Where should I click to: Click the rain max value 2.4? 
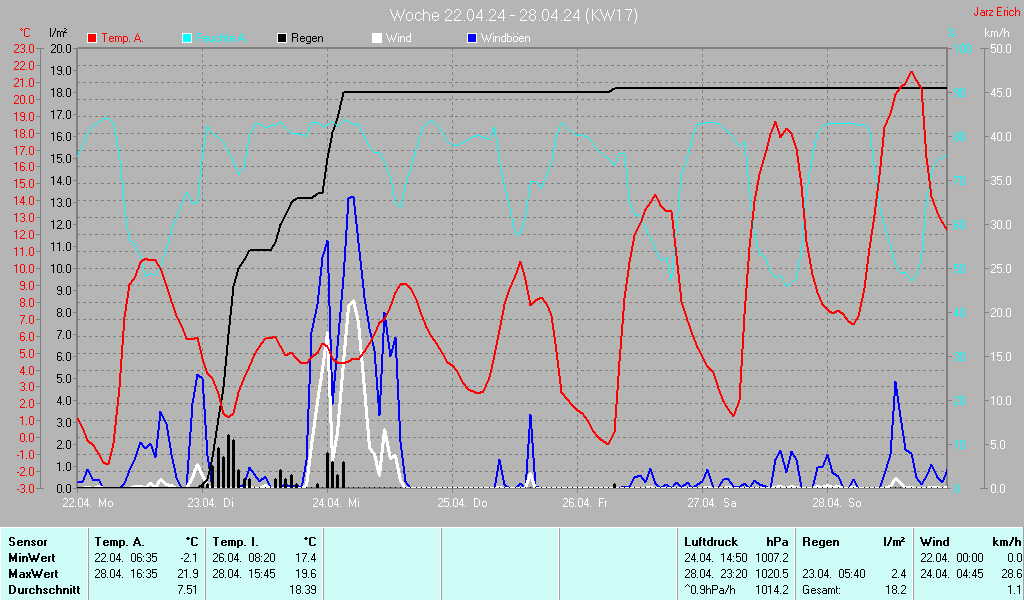coord(899,574)
